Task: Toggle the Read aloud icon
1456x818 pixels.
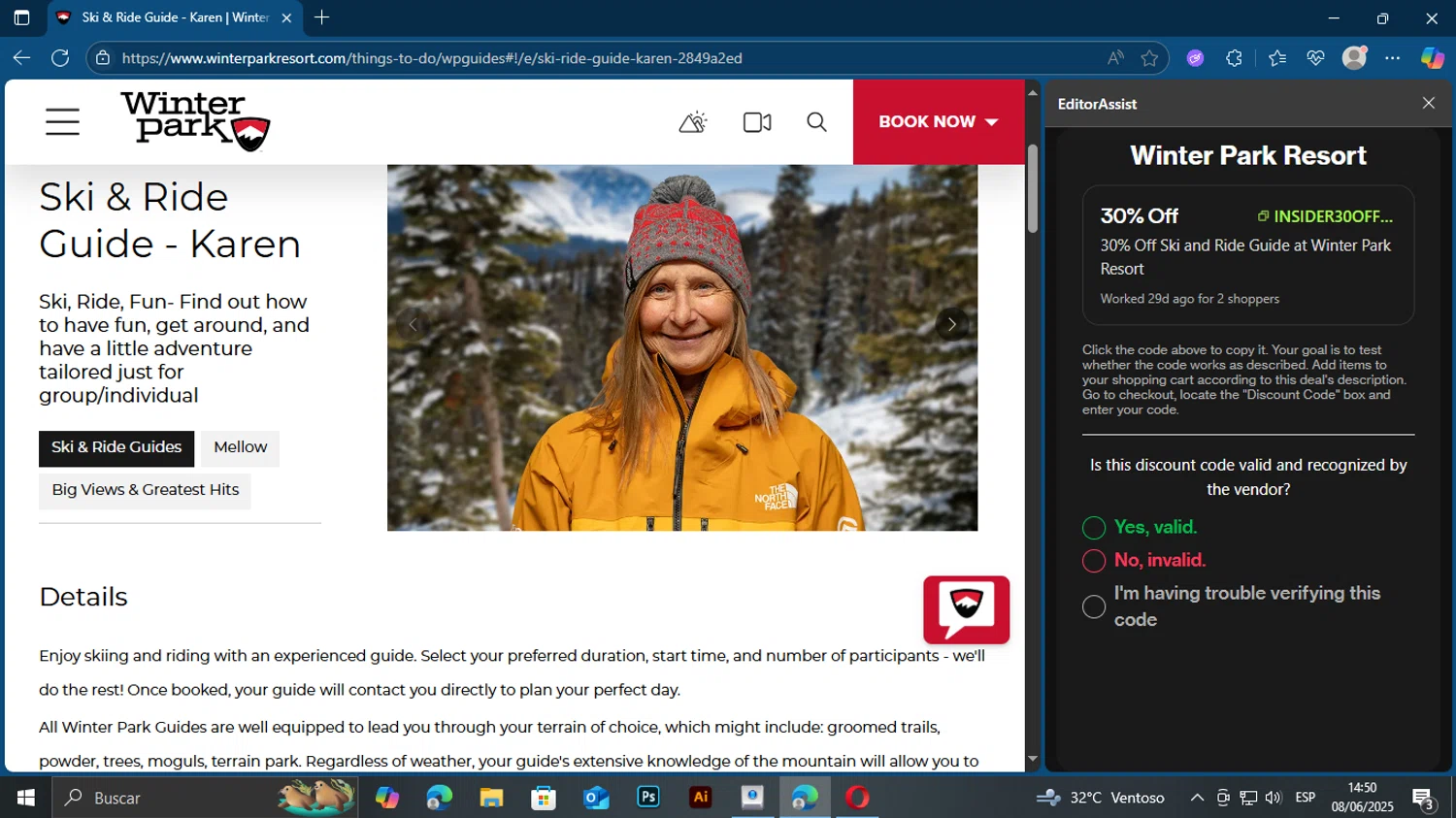Action: pos(1115,58)
